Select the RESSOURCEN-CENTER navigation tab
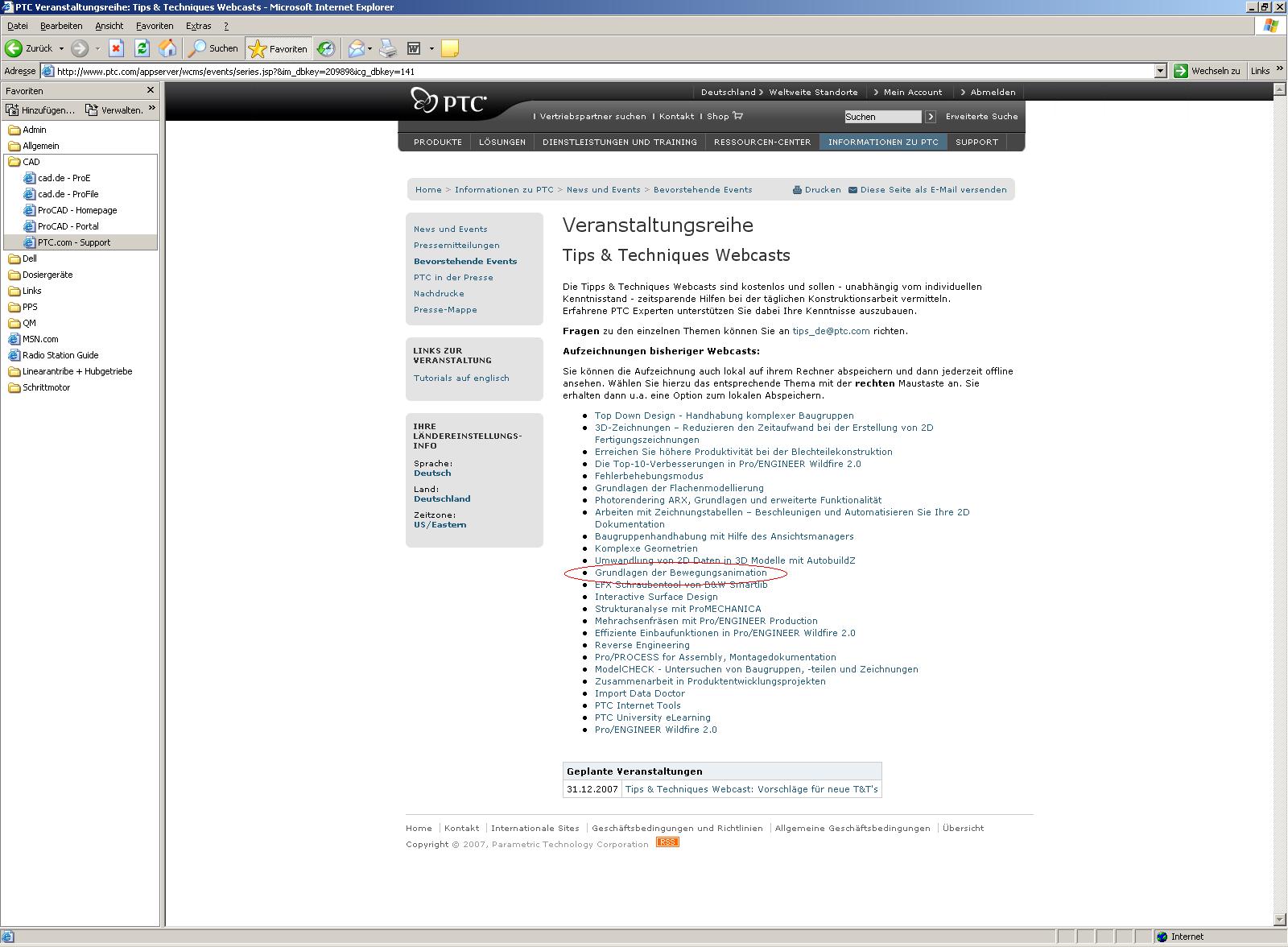 click(762, 142)
